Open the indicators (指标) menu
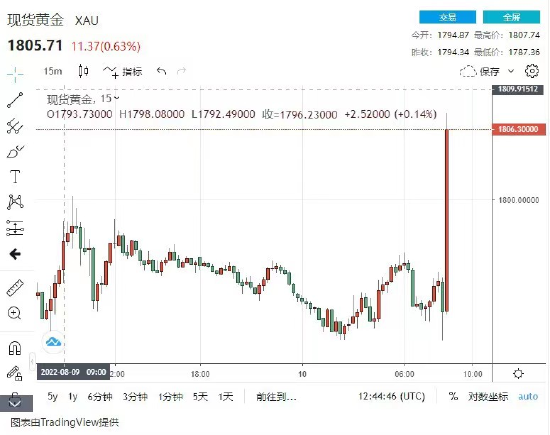 click(x=123, y=72)
